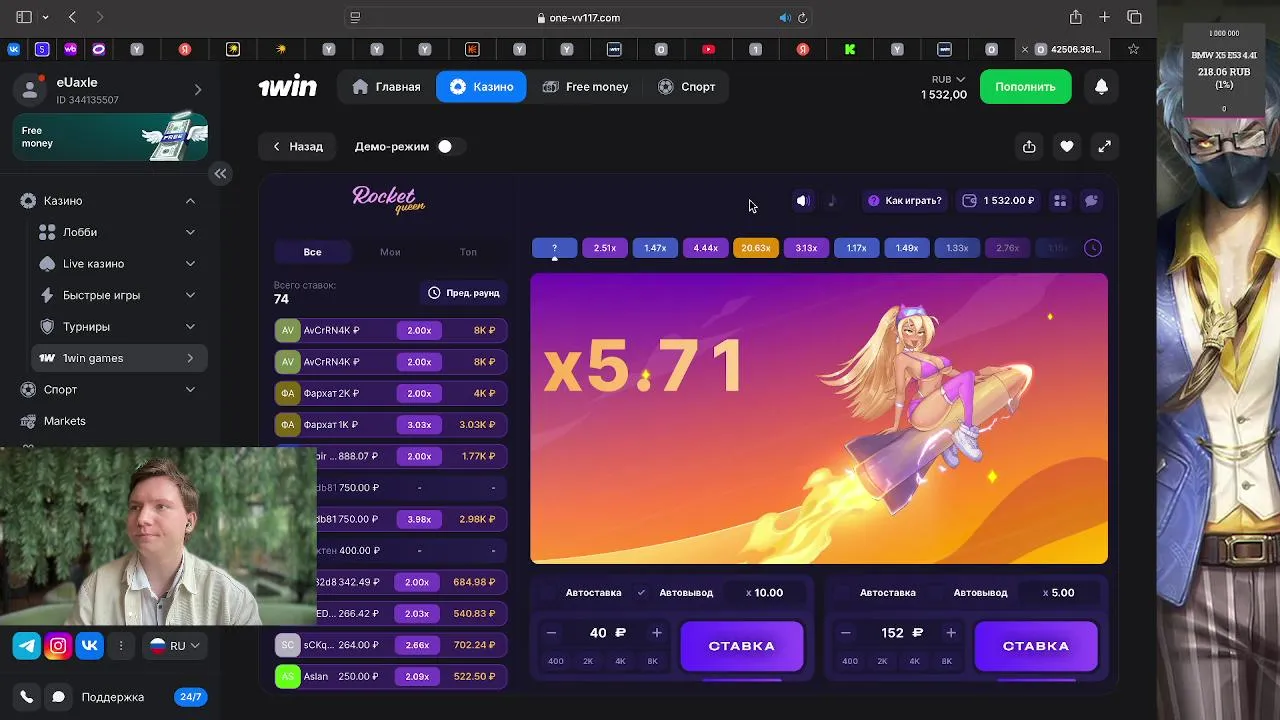The image size is (1280, 720).
Task: Open Казино in top navigation
Action: (x=481, y=87)
